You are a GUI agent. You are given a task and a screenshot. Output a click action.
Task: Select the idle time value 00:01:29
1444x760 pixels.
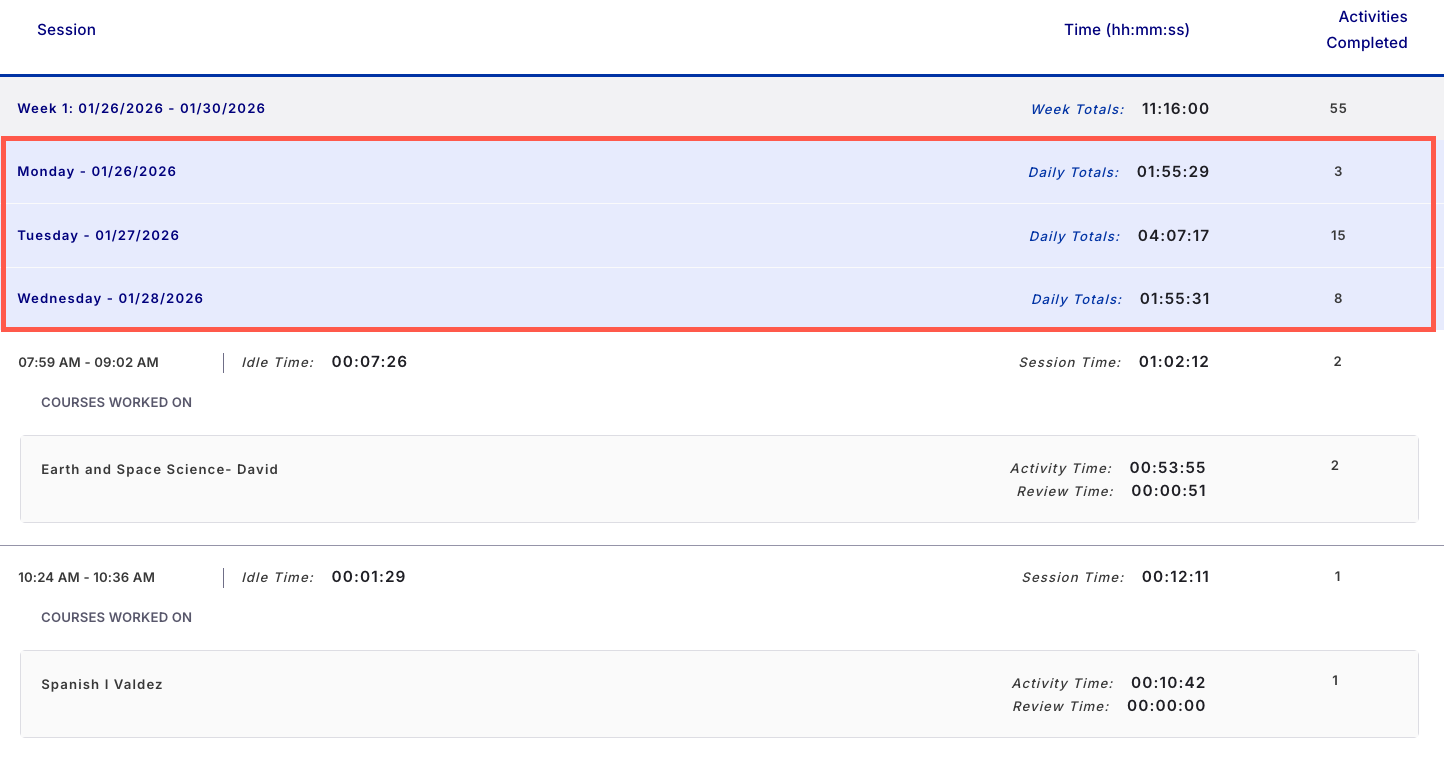pyautogui.click(x=368, y=577)
